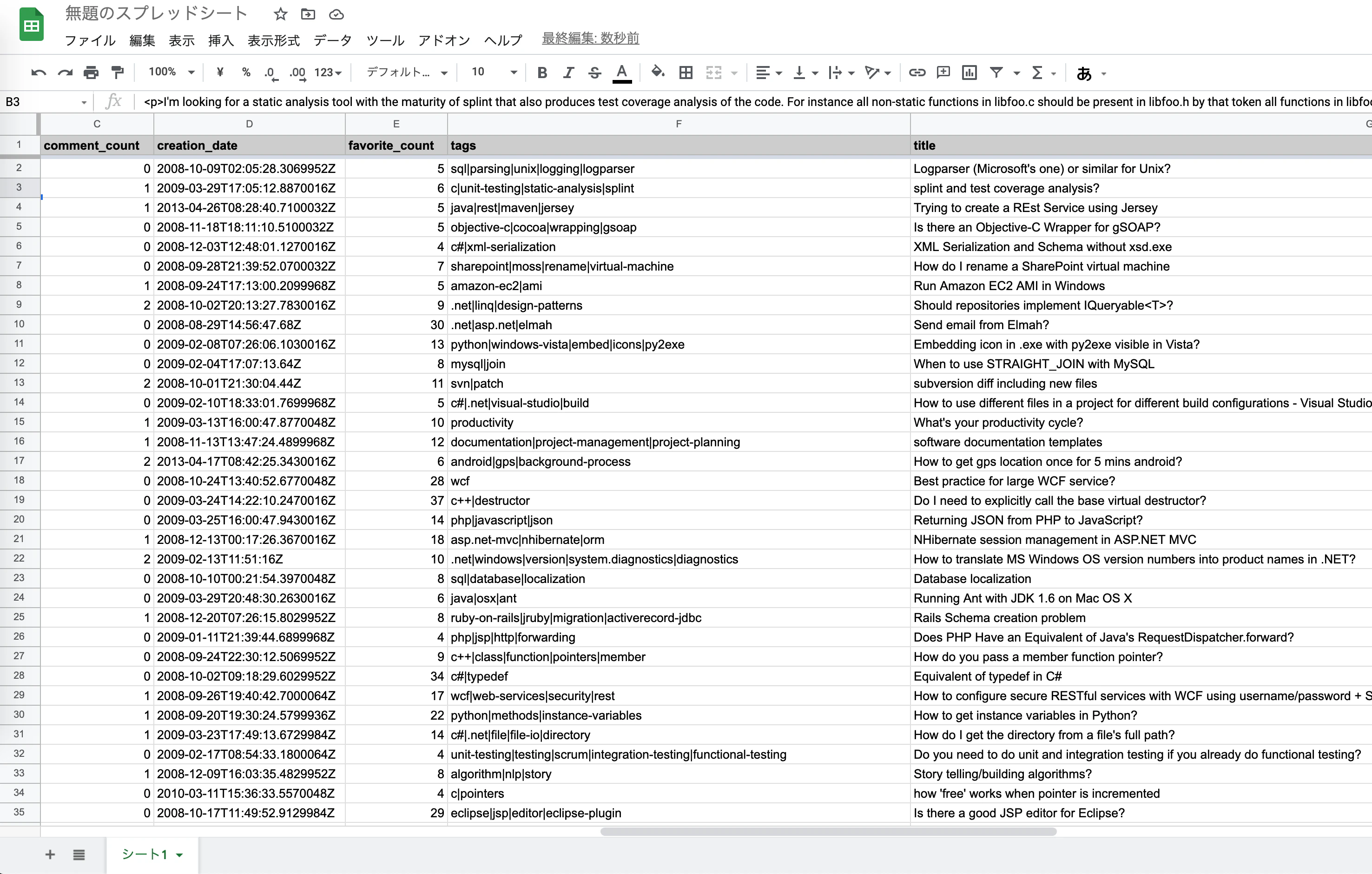The width and height of the screenshot is (1372, 874).
Task: Select the paint format roller icon
Action: click(x=118, y=73)
